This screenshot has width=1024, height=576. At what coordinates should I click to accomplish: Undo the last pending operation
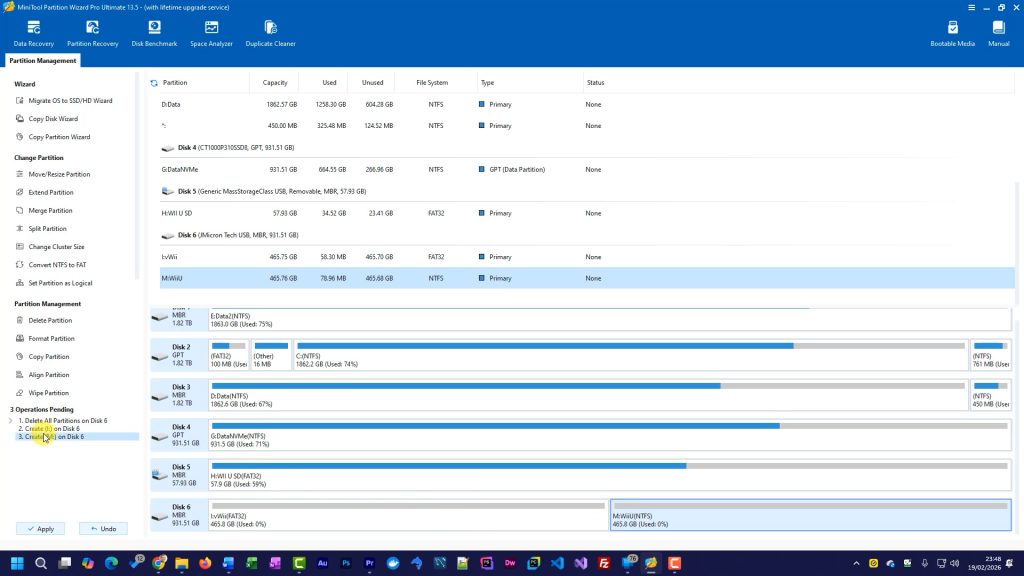point(103,528)
